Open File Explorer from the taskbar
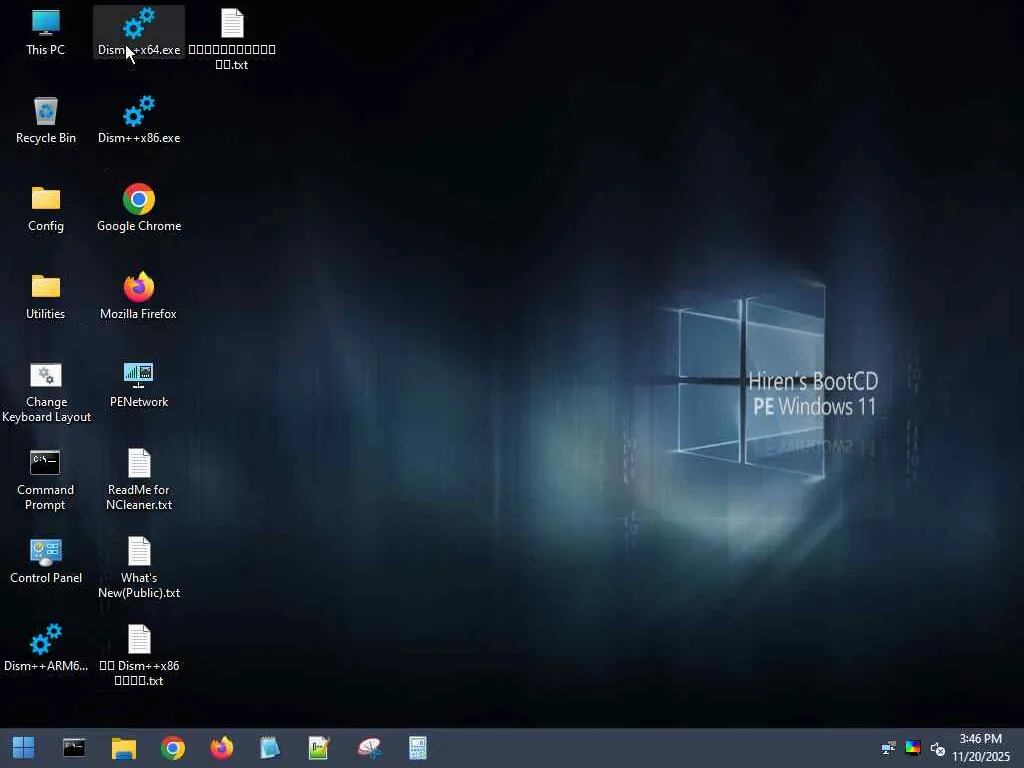 click(x=123, y=748)
